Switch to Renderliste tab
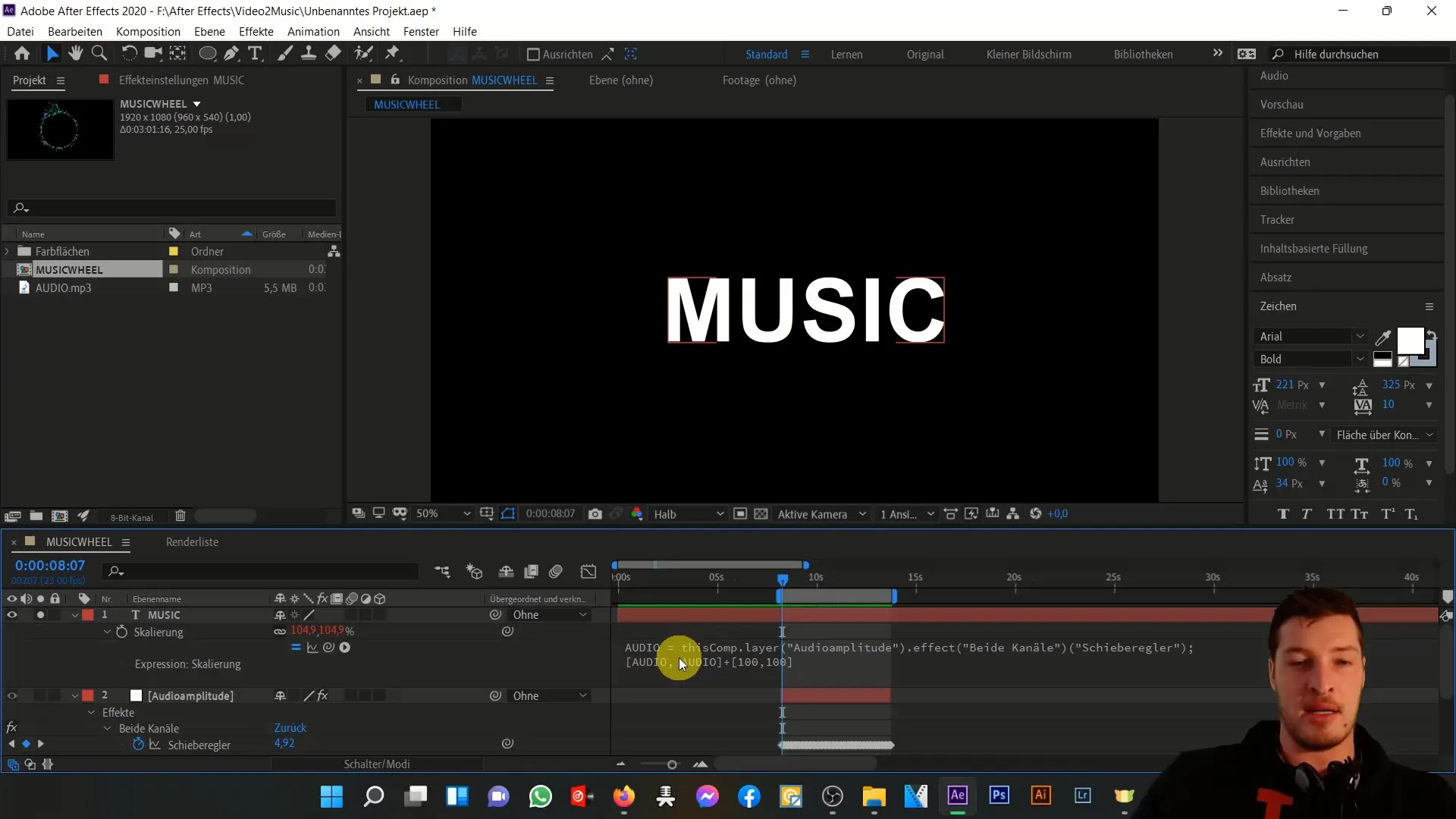This screenshot has width=1456, height=819. (x=192, y=542)
